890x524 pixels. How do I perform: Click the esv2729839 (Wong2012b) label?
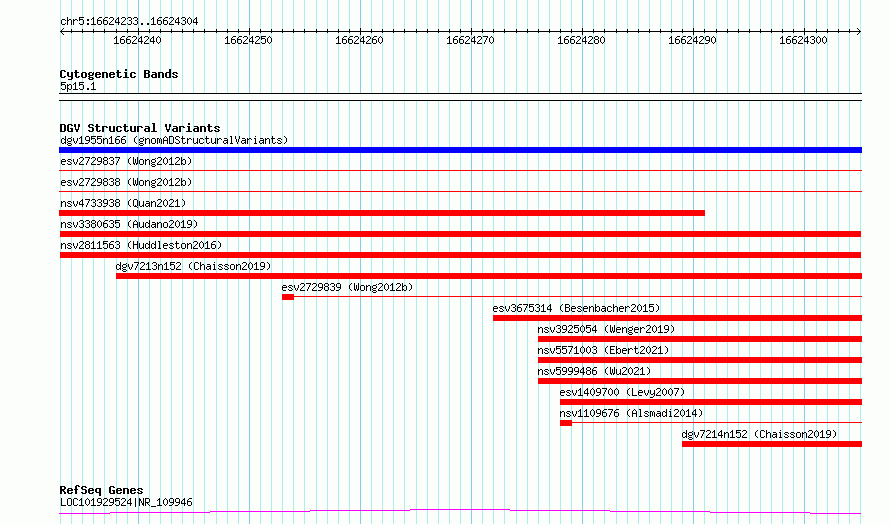pyautogui.click(x=347, y=287)
